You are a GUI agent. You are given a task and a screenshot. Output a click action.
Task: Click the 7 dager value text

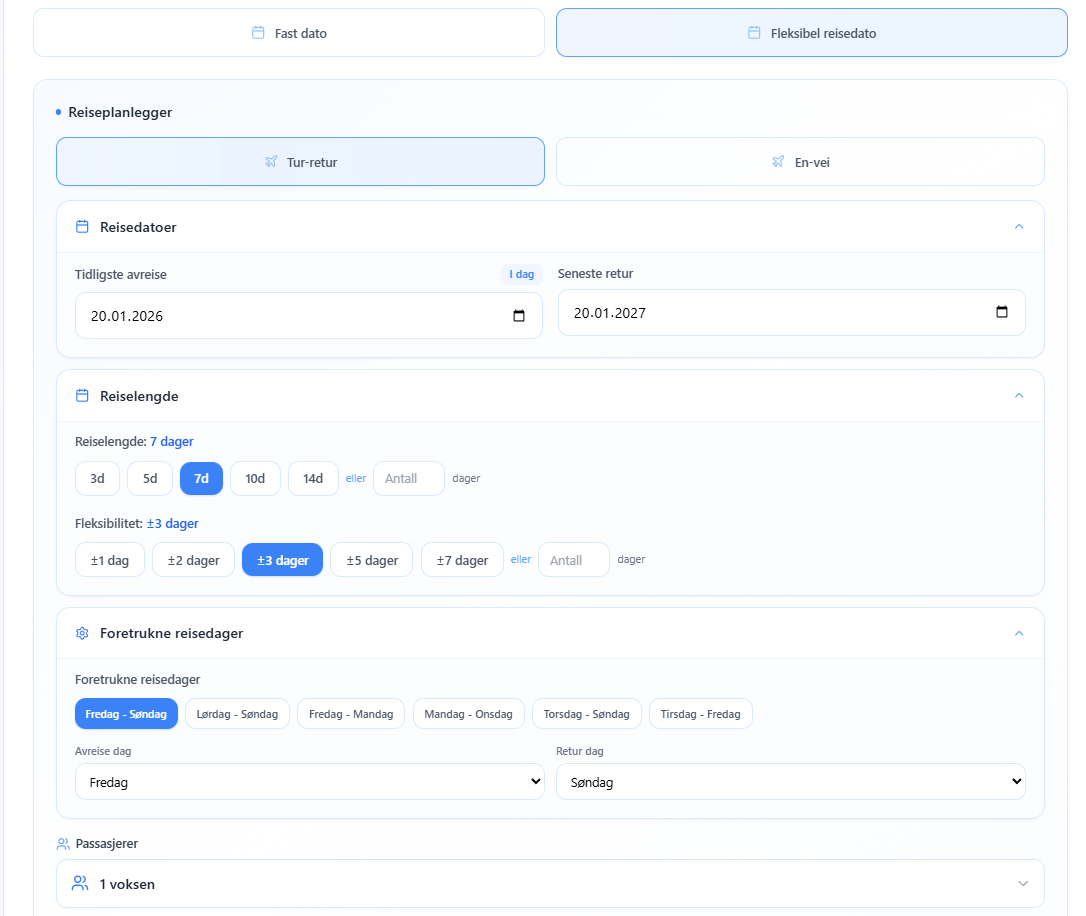click(172, 442)
